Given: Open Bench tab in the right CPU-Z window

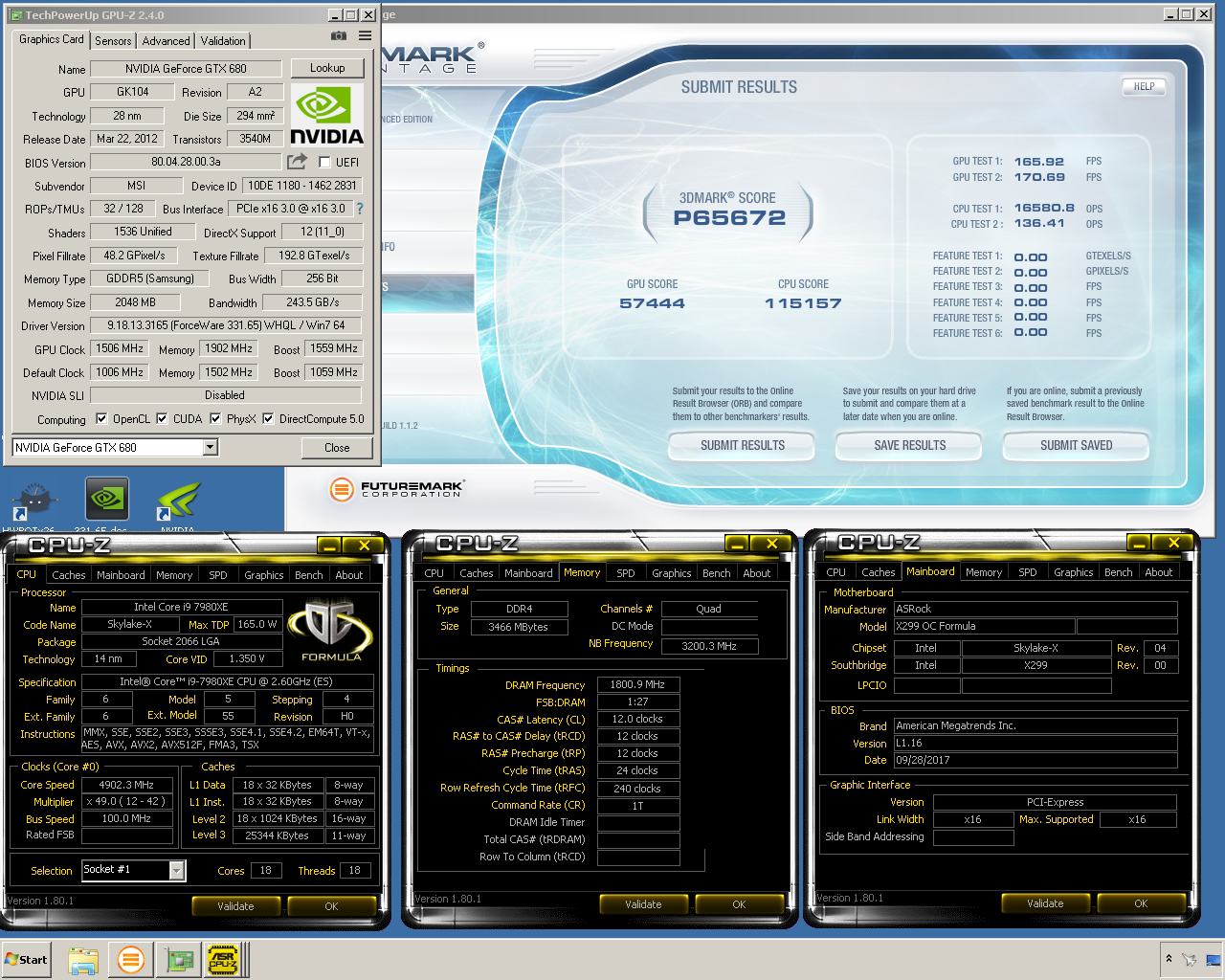Looking at the screenshot, I should pyautogui.click(x=1119, y=572).
